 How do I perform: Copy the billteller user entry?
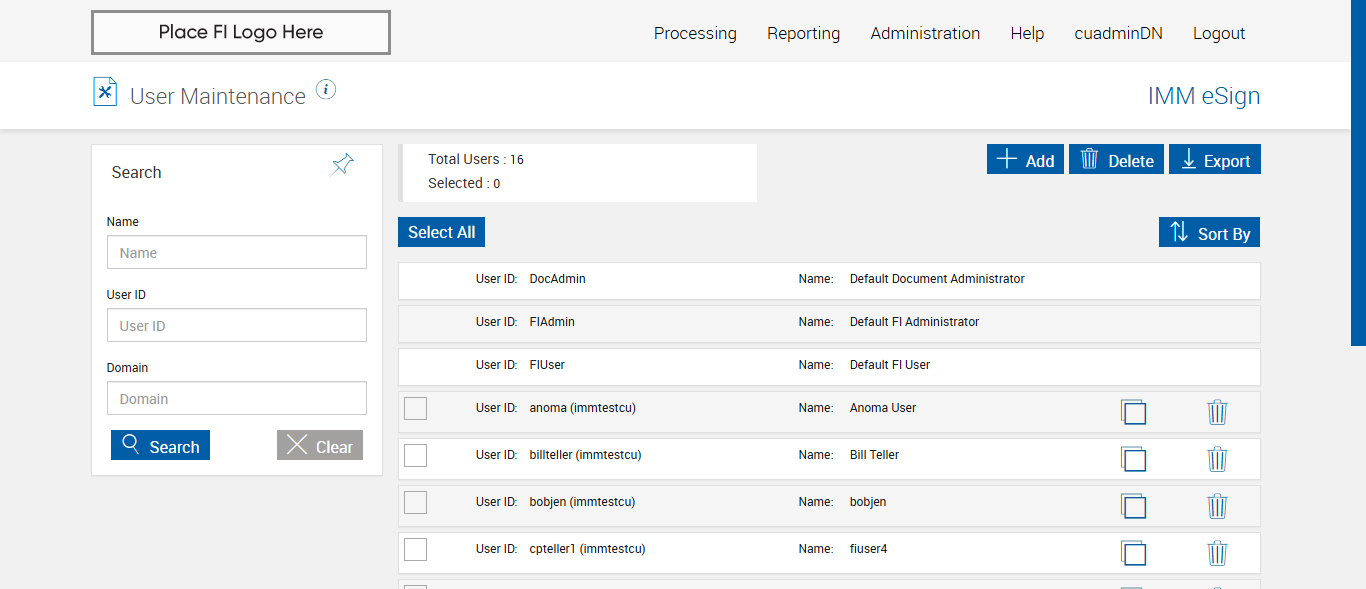tap(1133, 459)
